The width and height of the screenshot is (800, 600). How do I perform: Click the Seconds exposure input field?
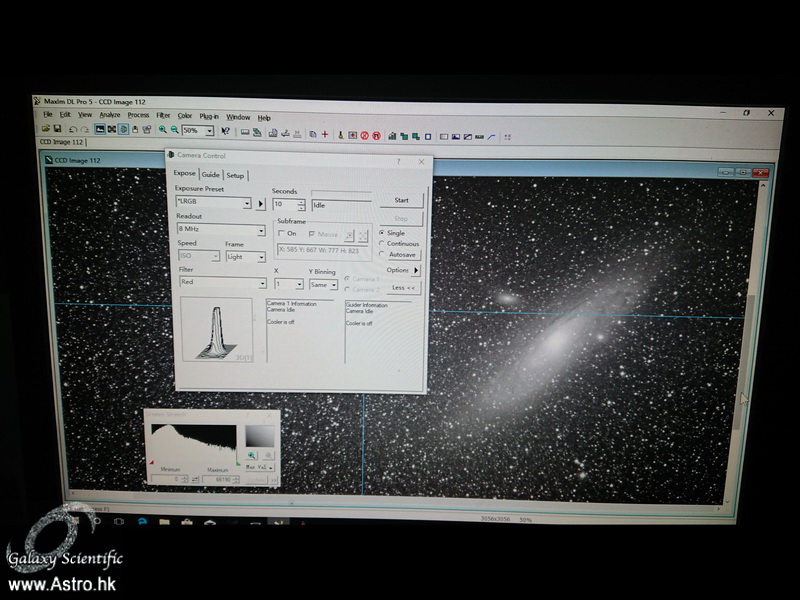(x=283, y=204)
